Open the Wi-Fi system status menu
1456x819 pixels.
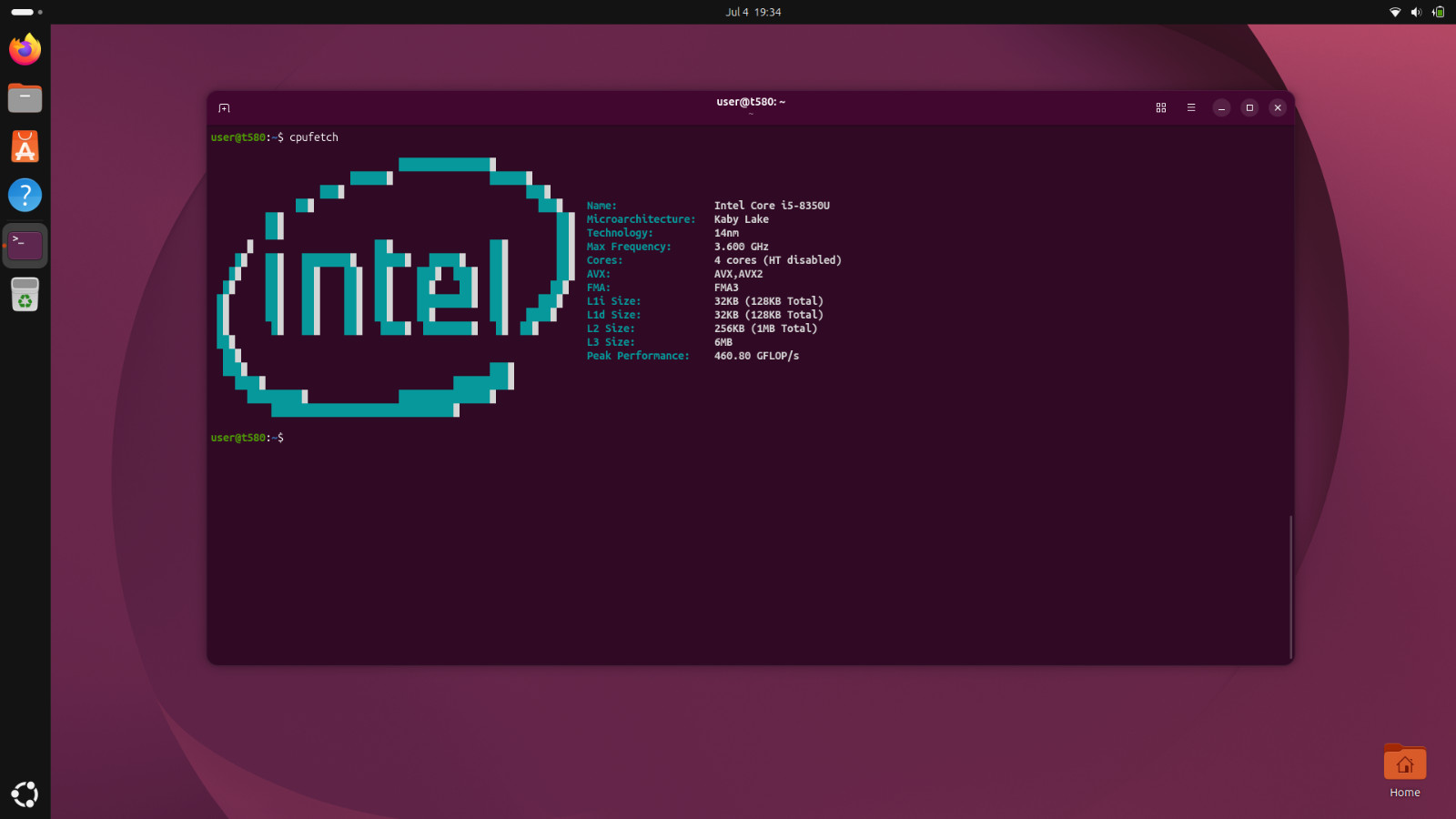coord(1395,12)
